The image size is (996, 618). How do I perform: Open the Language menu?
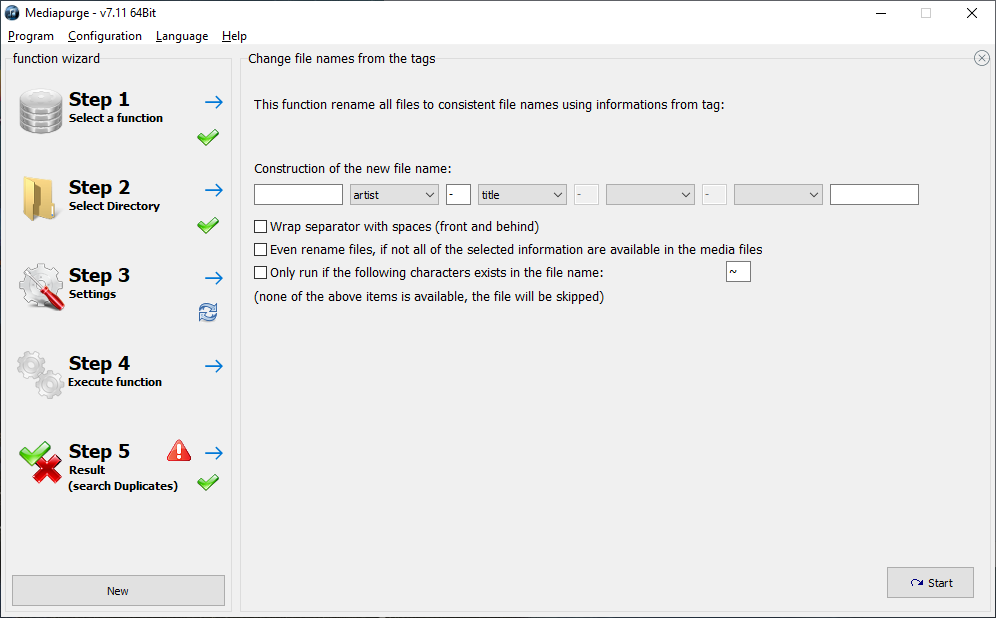coord(182,36)
